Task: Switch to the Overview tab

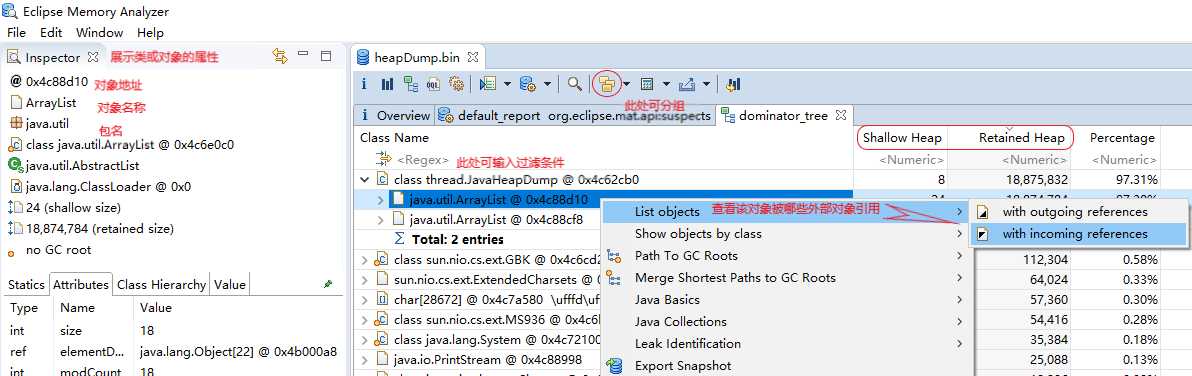Action: click(x=395, y=115)
